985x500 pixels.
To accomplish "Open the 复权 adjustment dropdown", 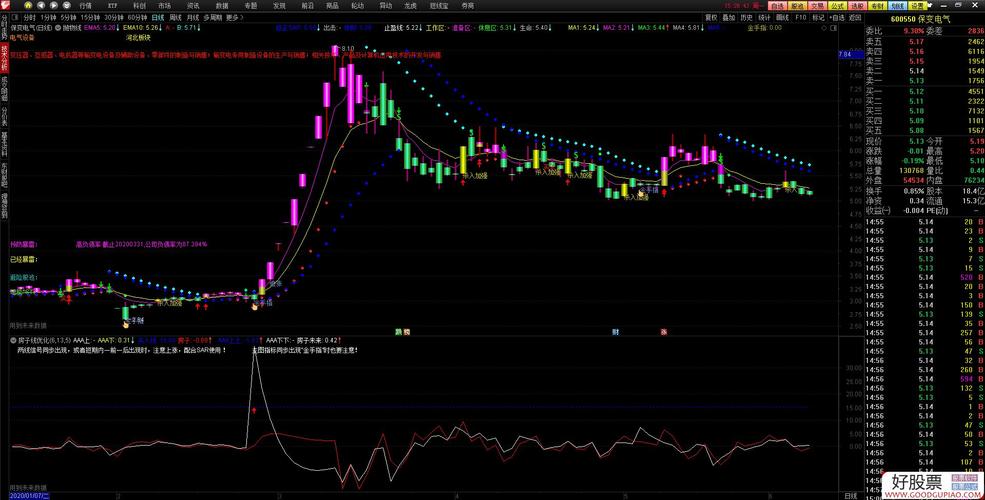I will (x=711, y=18).
